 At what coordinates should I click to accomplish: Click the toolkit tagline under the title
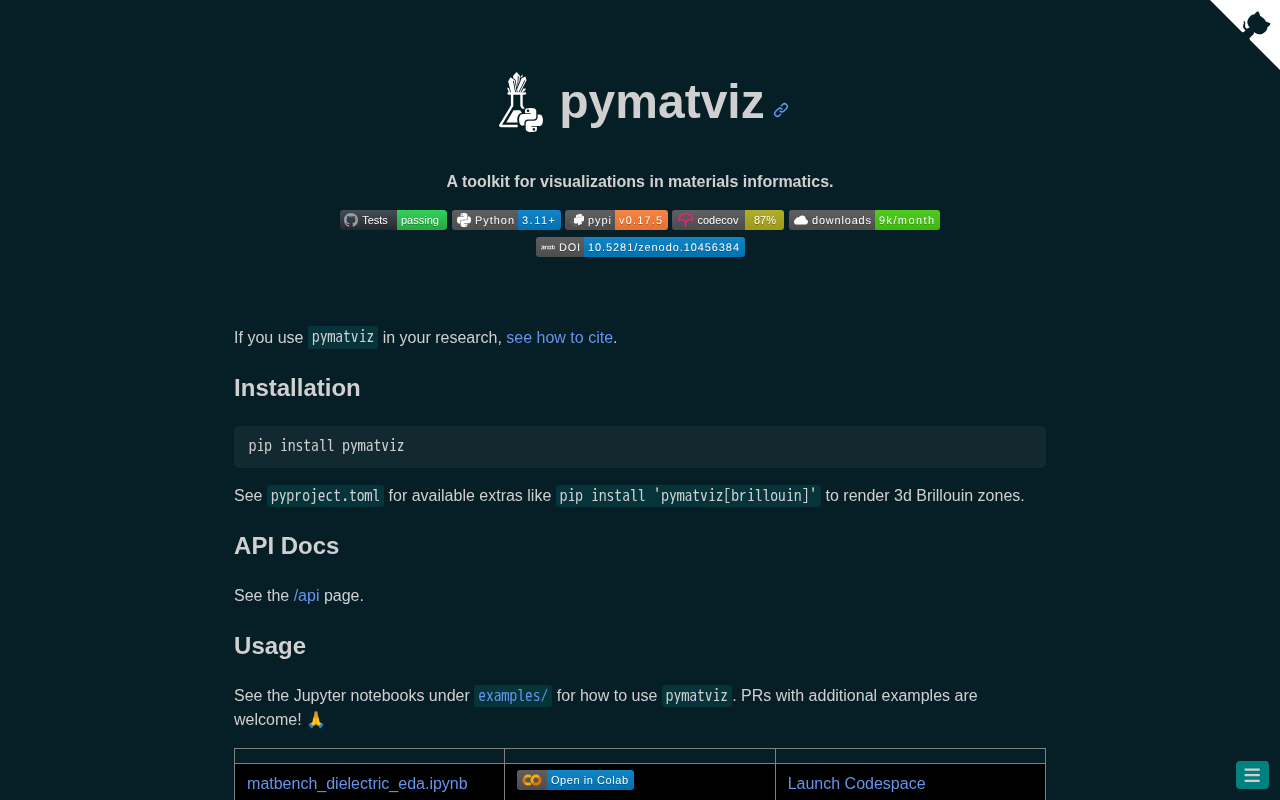640,182
